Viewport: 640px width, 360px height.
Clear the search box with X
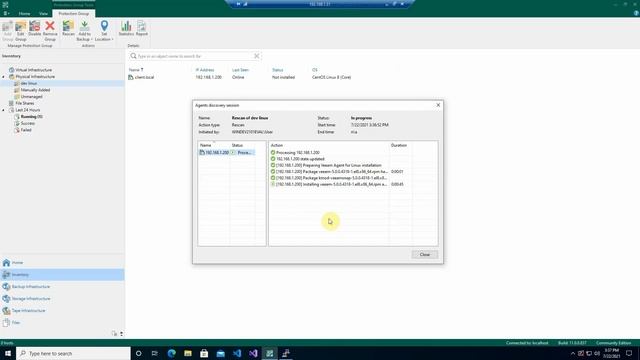click(x=257, y=56)
